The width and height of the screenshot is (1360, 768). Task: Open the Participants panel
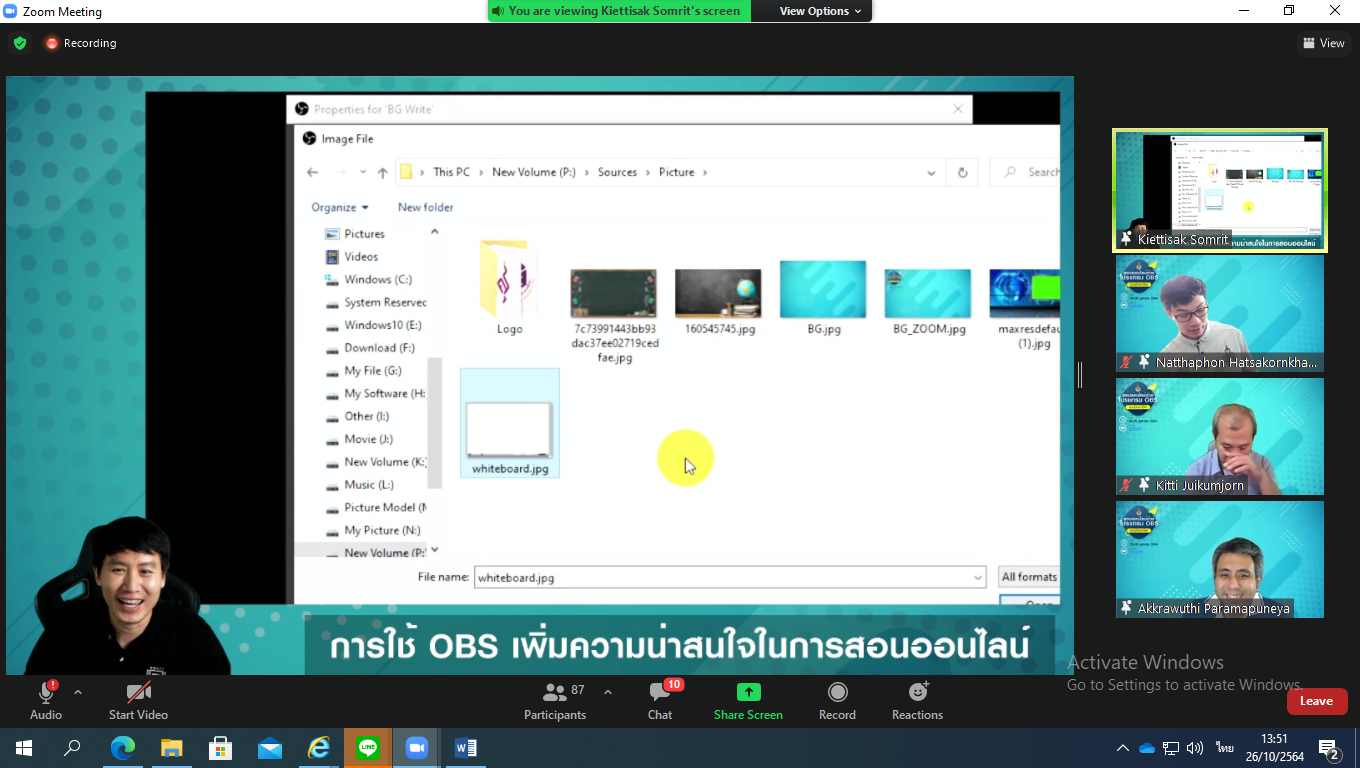(x=555, y=700)
